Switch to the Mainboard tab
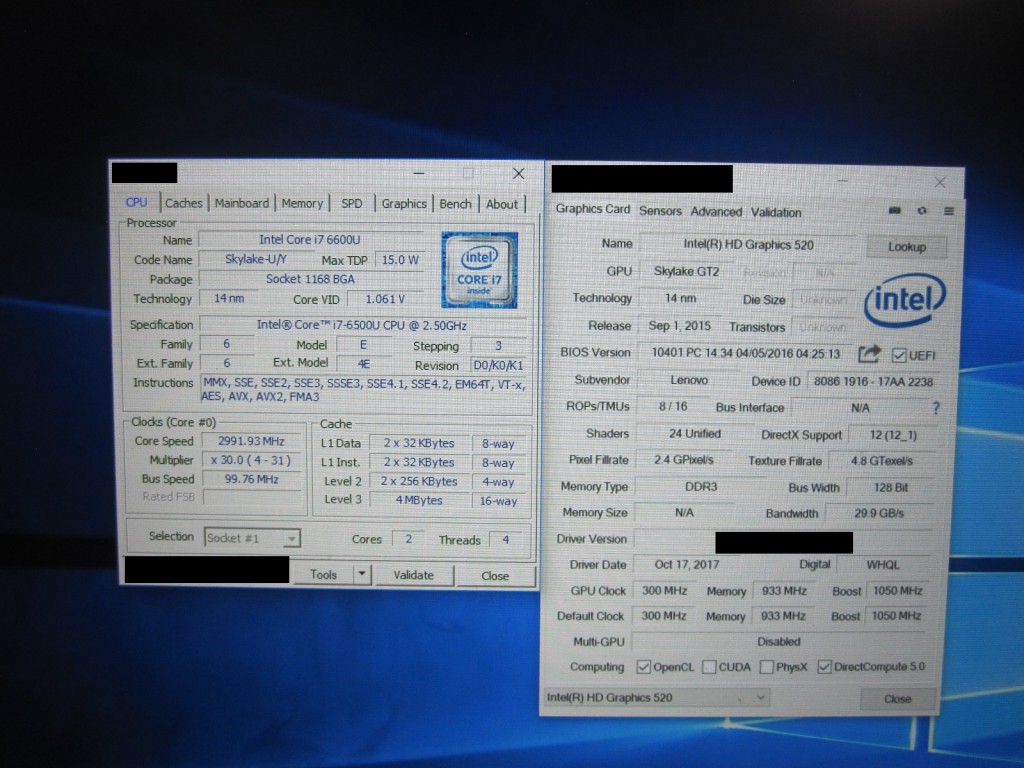The image size is (1024, 768). click(242, 203)
